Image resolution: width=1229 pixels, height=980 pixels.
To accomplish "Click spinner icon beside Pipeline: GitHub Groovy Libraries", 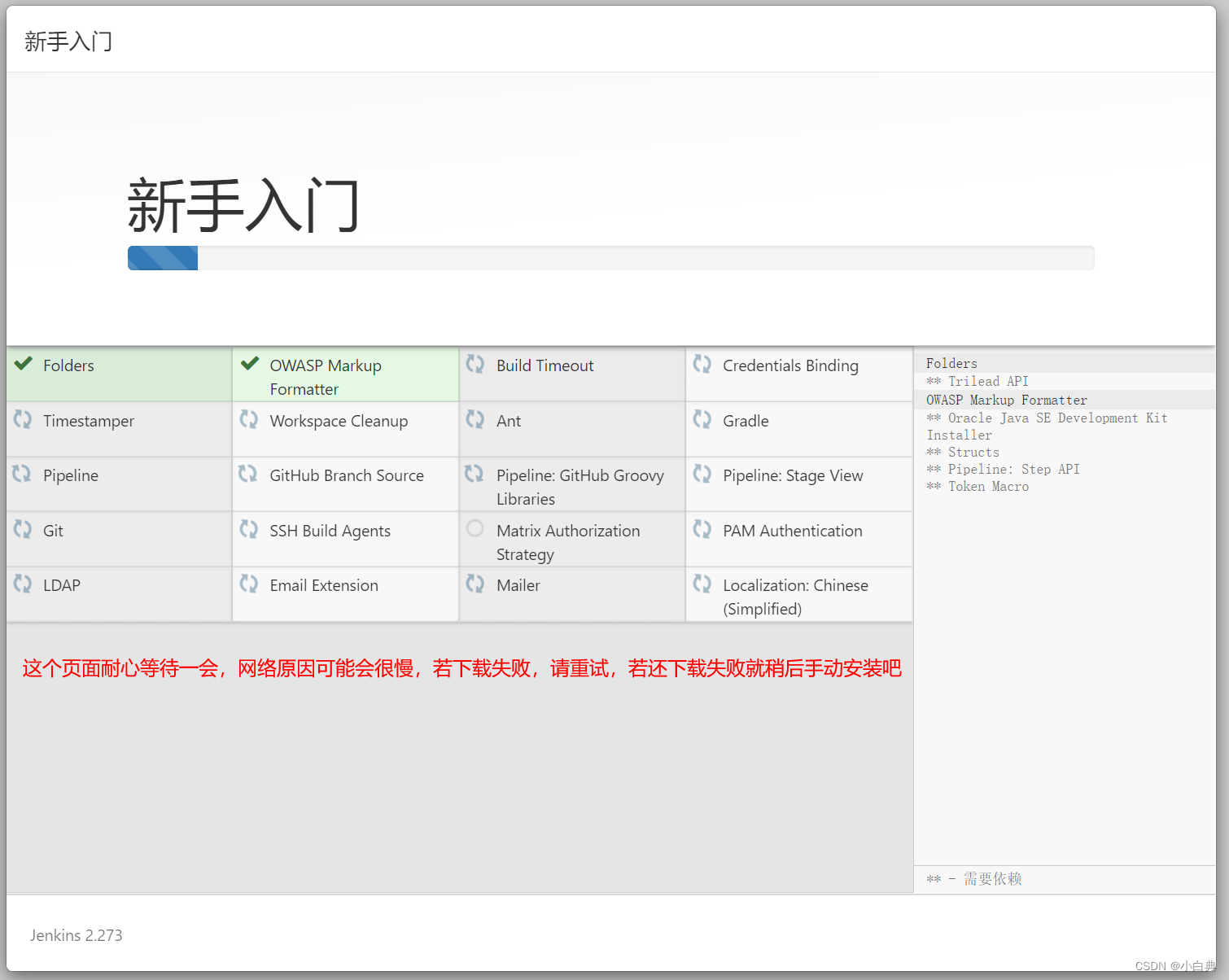I will pyautogui.click(x=475, y=474).
